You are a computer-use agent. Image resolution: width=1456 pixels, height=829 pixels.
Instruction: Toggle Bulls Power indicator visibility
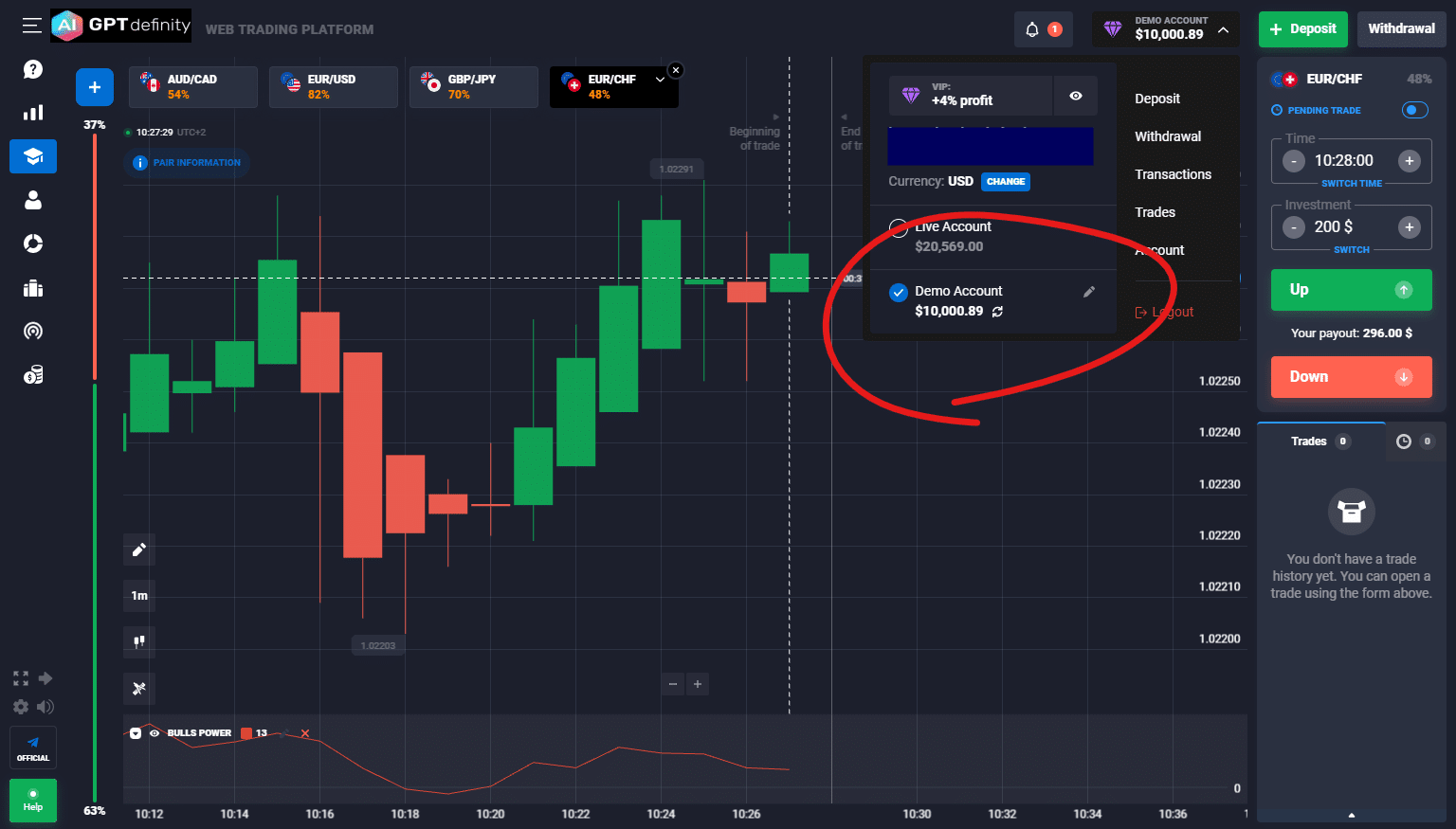click(155, 733)
